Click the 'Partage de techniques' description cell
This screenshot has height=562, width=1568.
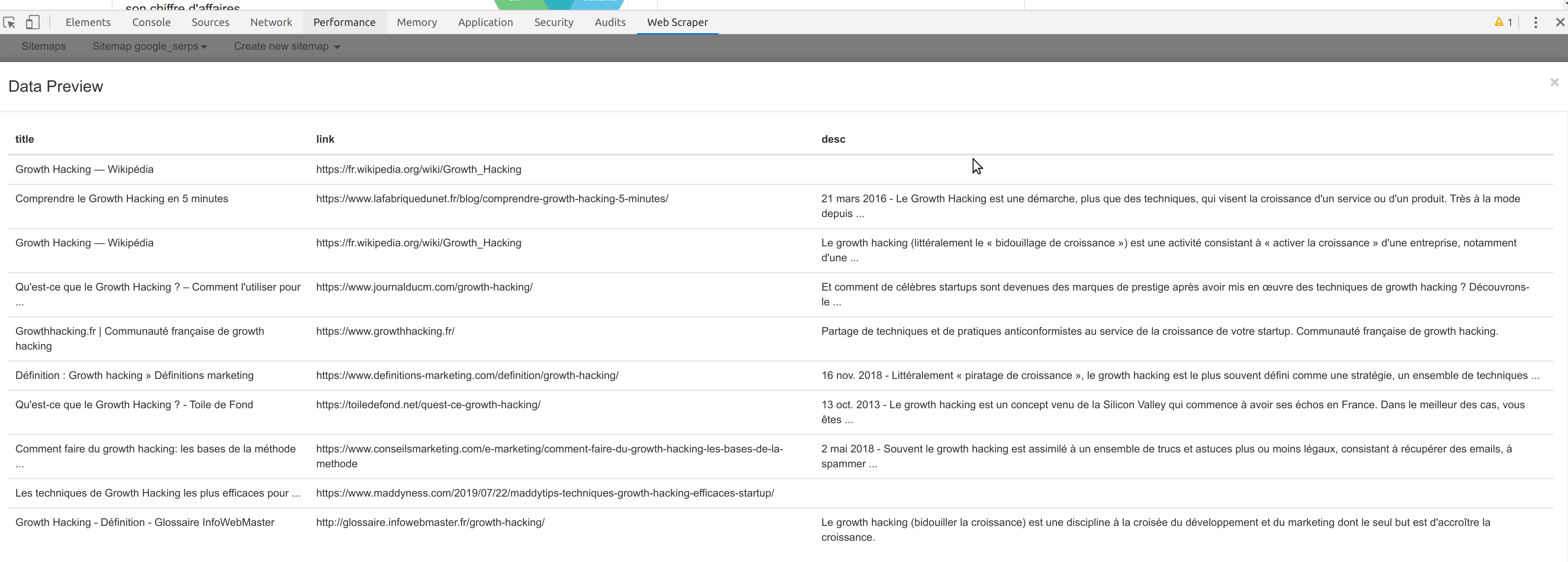pos(1160,331)
